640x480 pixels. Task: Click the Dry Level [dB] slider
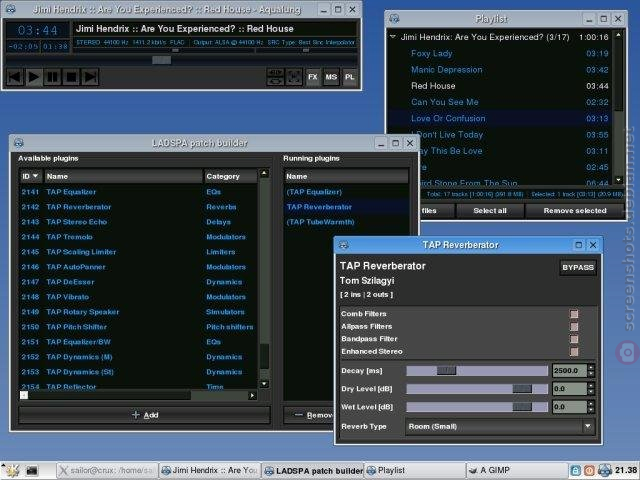pyautogui.click(x=477, y=389)
